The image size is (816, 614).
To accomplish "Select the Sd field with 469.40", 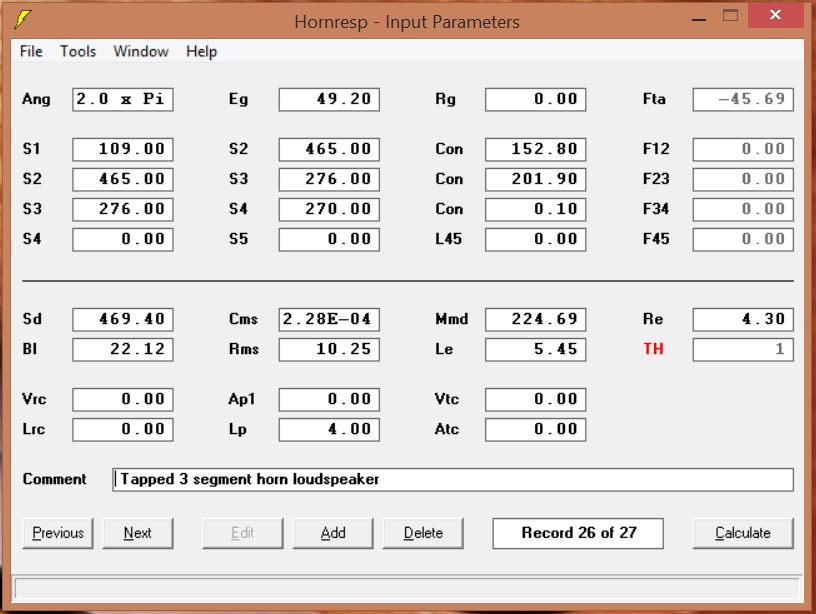I will coord(123,319).
